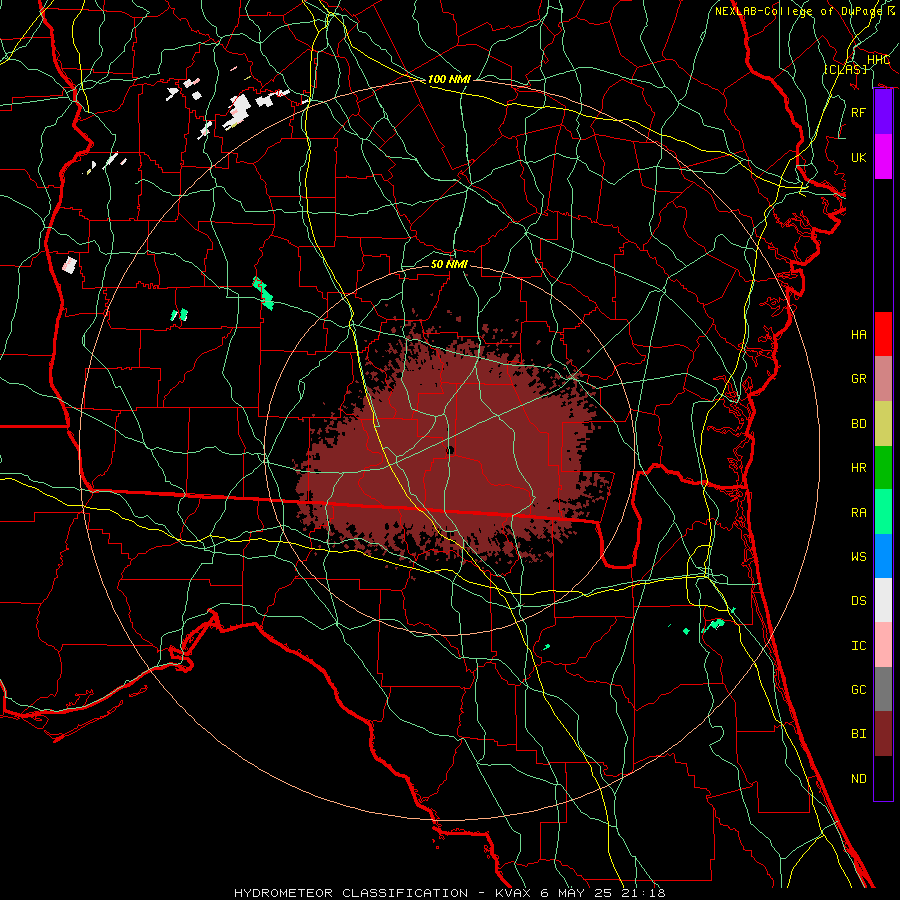Screen dimensions: 900x900
Task: Click the '(CLAS)' units label
Action: click(x=845, y=69)
